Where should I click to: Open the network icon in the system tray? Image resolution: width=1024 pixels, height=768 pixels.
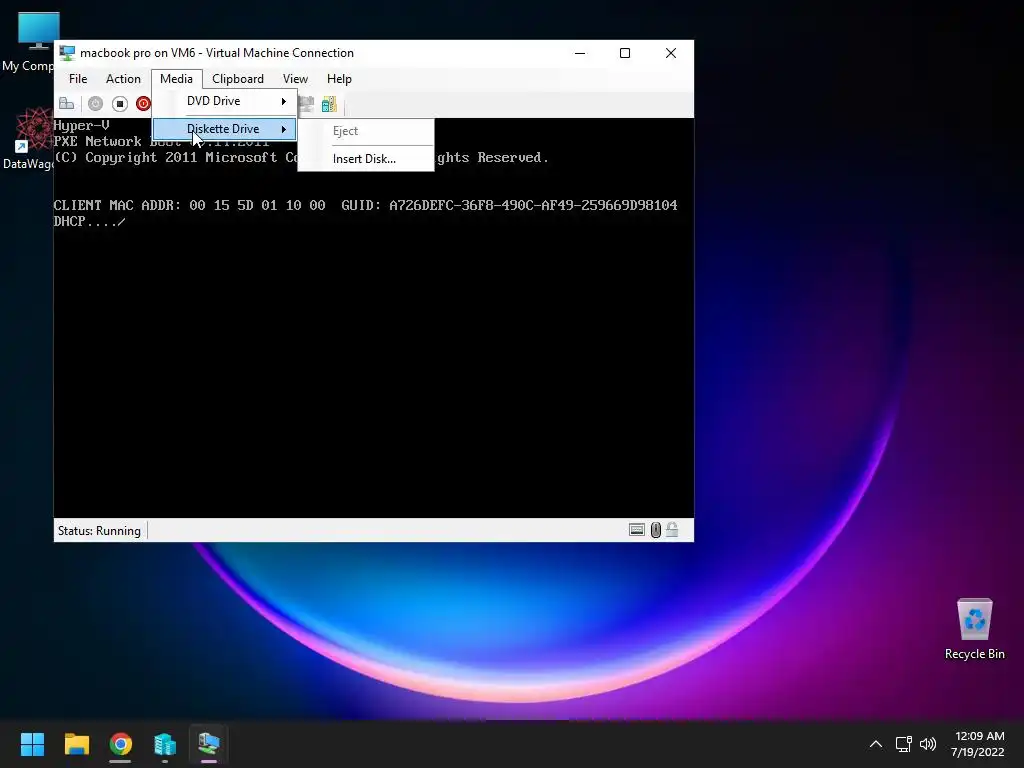[903, 744]
